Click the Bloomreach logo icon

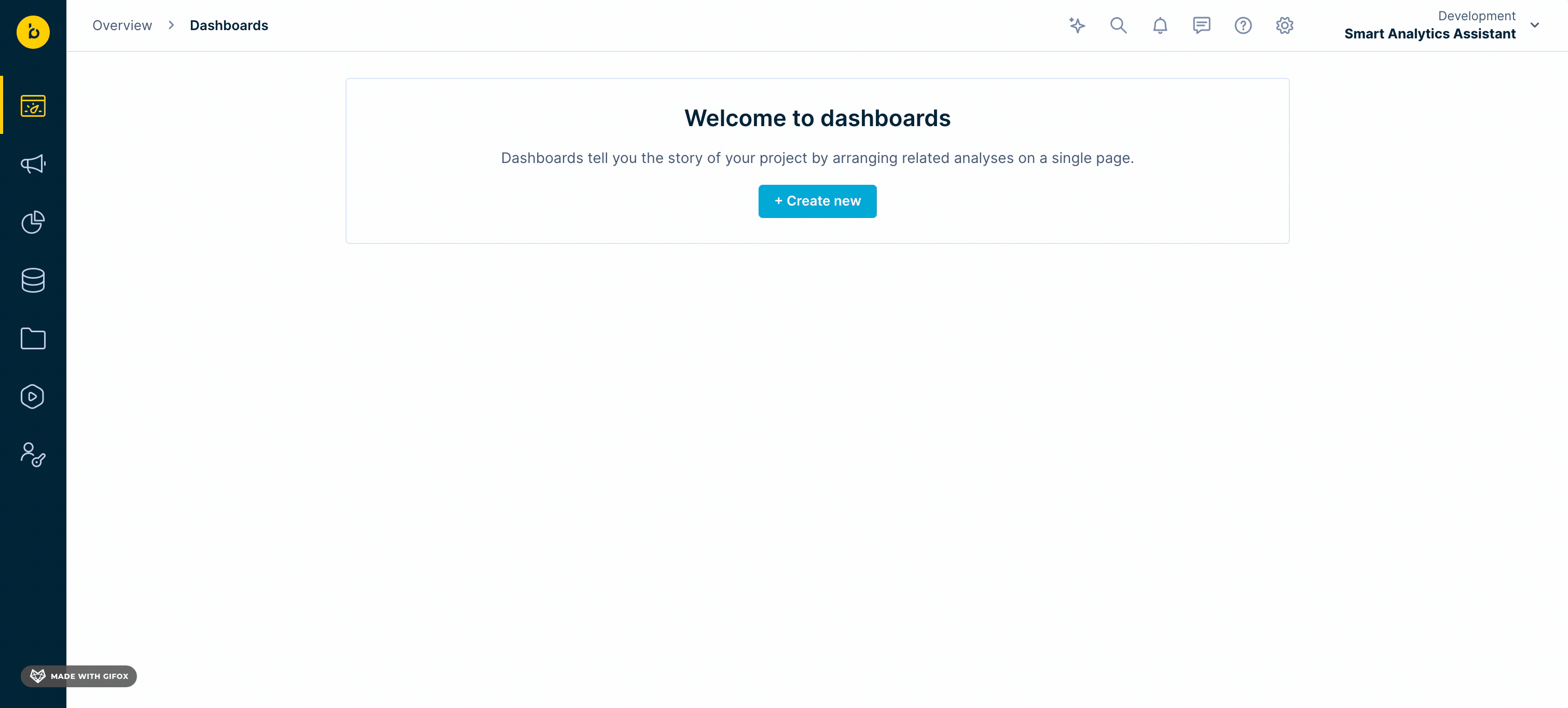(33, 32)
